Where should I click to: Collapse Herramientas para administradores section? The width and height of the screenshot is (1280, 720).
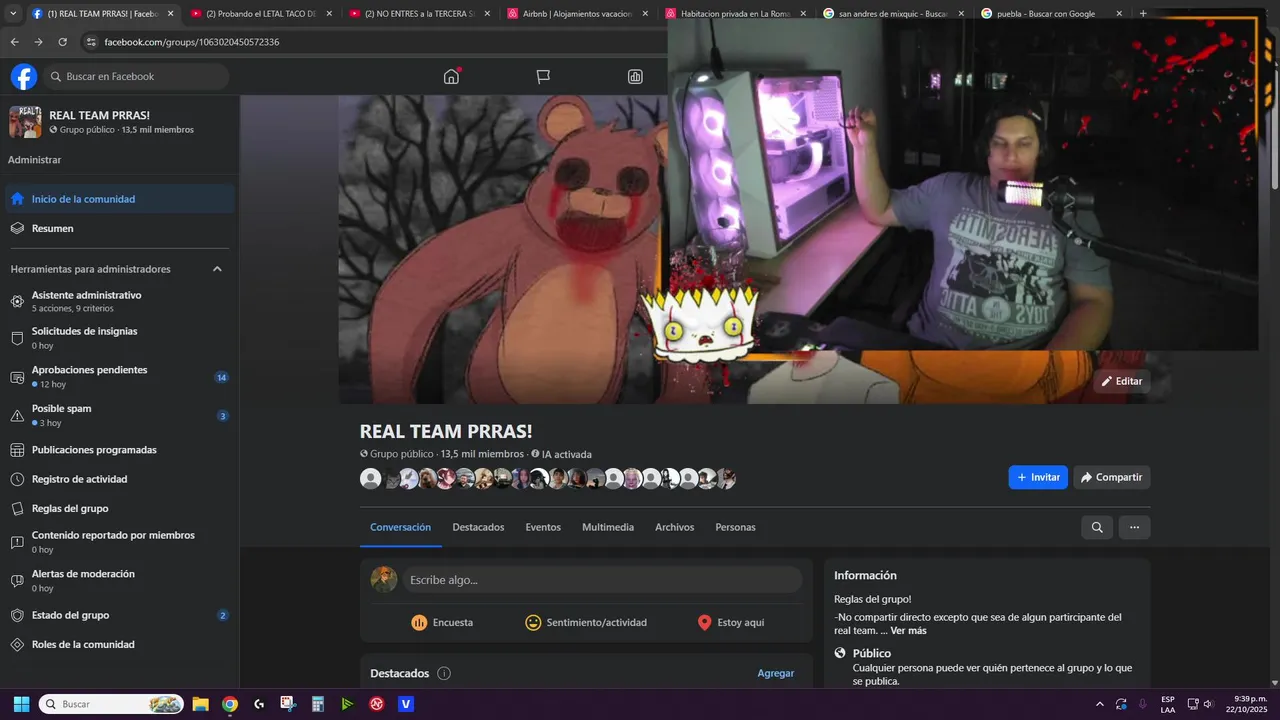[x=217, y=269]
